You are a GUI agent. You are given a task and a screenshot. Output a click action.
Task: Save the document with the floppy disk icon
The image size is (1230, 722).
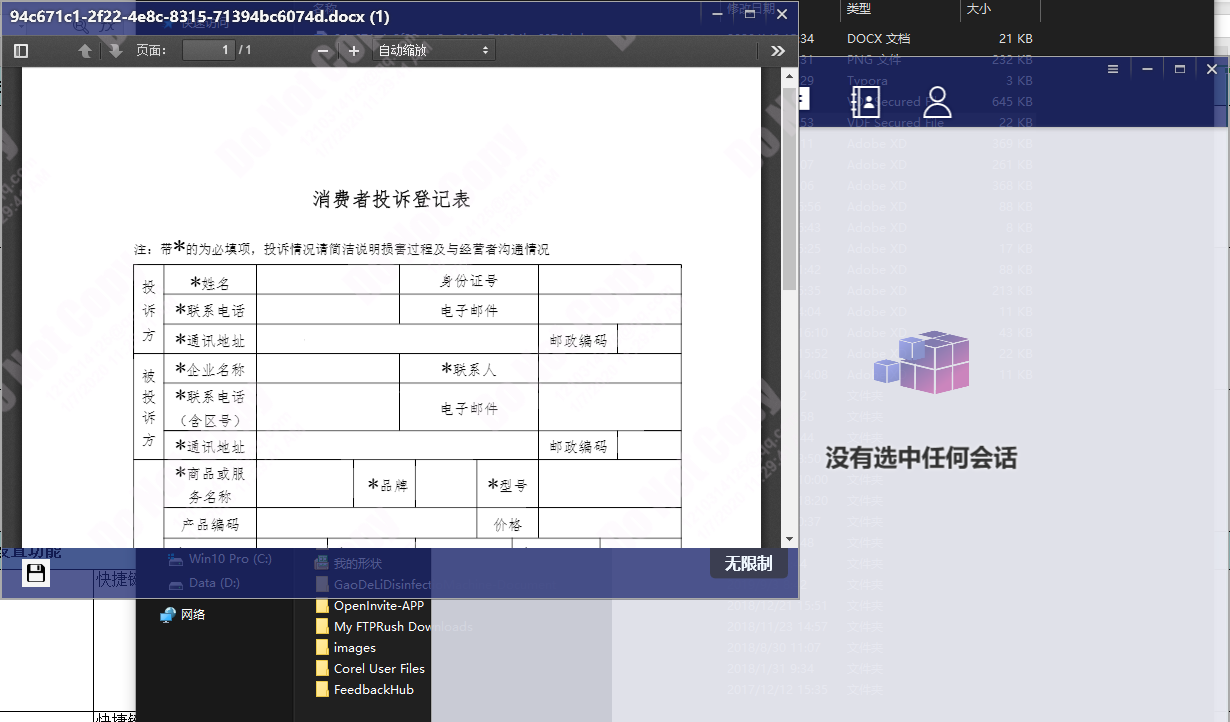point(36,573)
